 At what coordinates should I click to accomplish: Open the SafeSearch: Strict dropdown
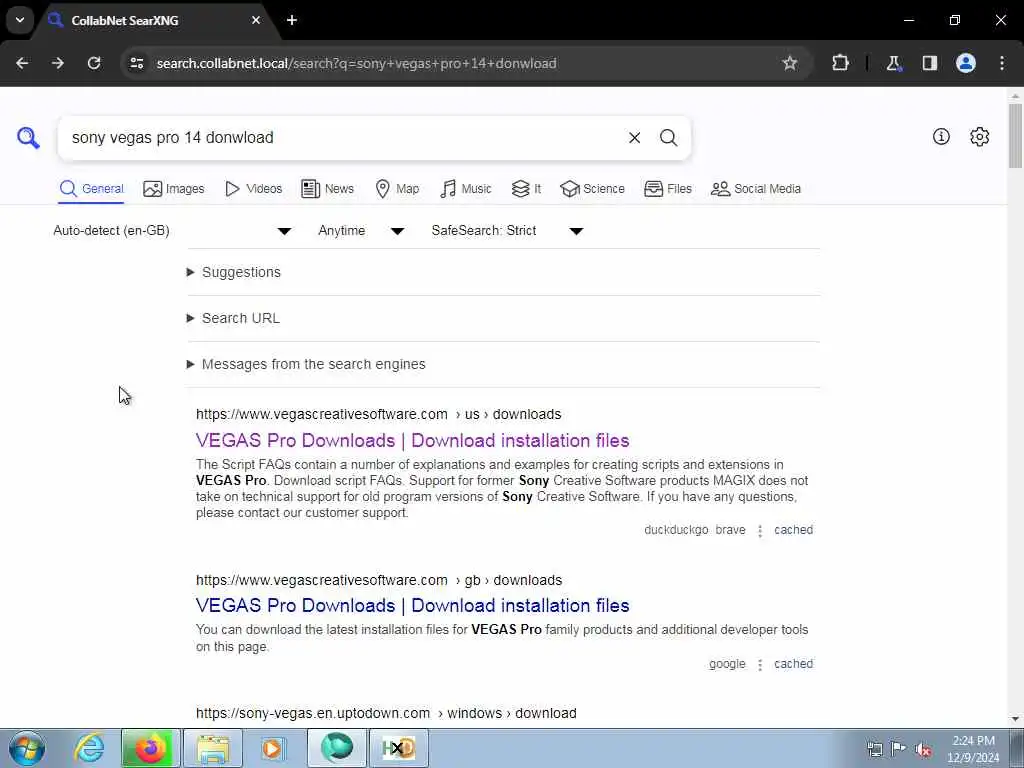click(x=507, y=231)
